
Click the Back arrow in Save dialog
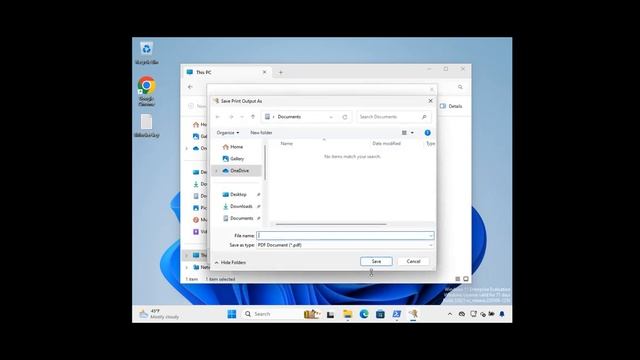click(218, 117)
